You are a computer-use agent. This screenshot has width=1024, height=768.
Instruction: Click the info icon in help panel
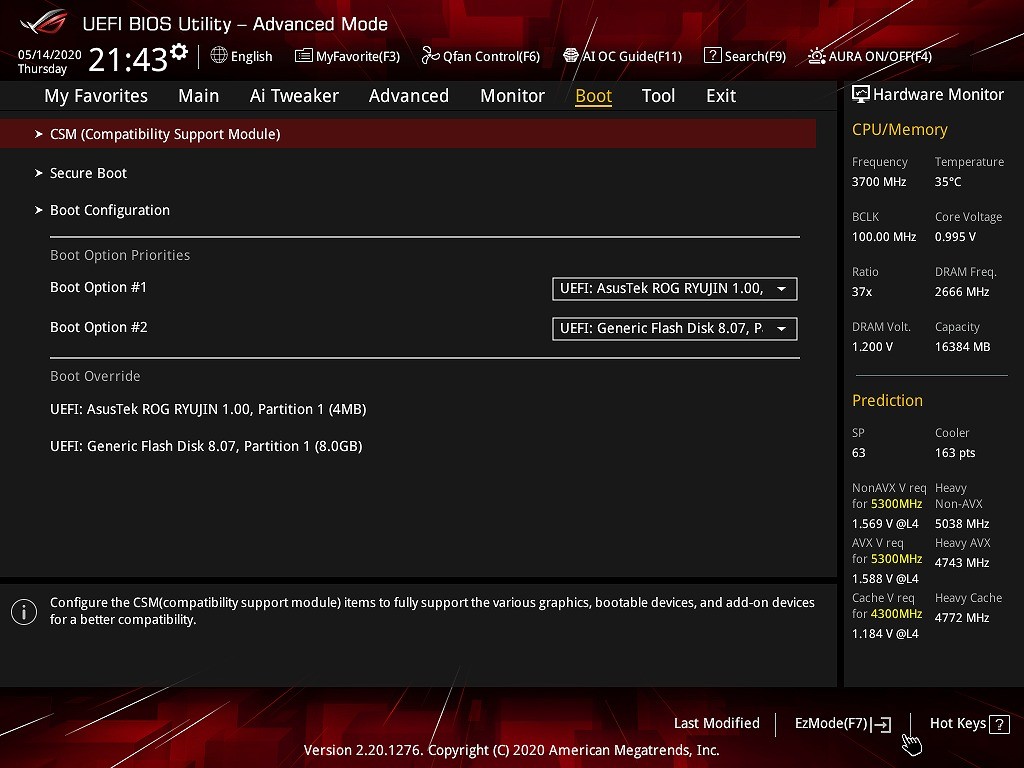pos(24,612)
